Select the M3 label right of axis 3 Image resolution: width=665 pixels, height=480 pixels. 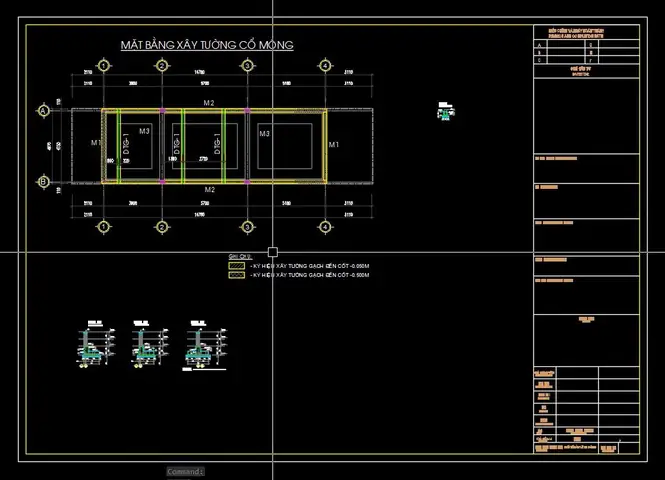[x=264, y=134]
